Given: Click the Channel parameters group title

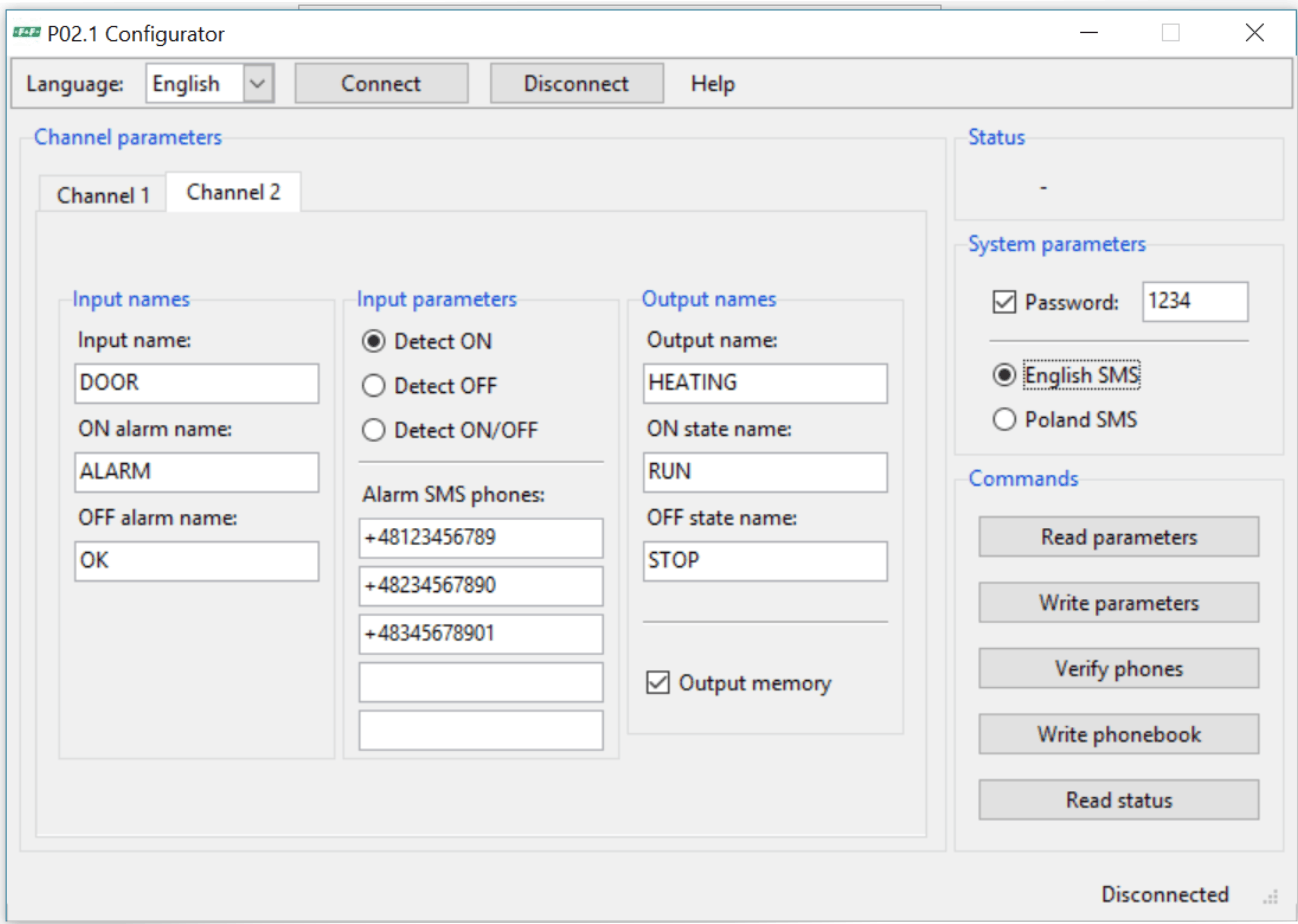Looking at the screenshot, I should (x=128, y=137).
